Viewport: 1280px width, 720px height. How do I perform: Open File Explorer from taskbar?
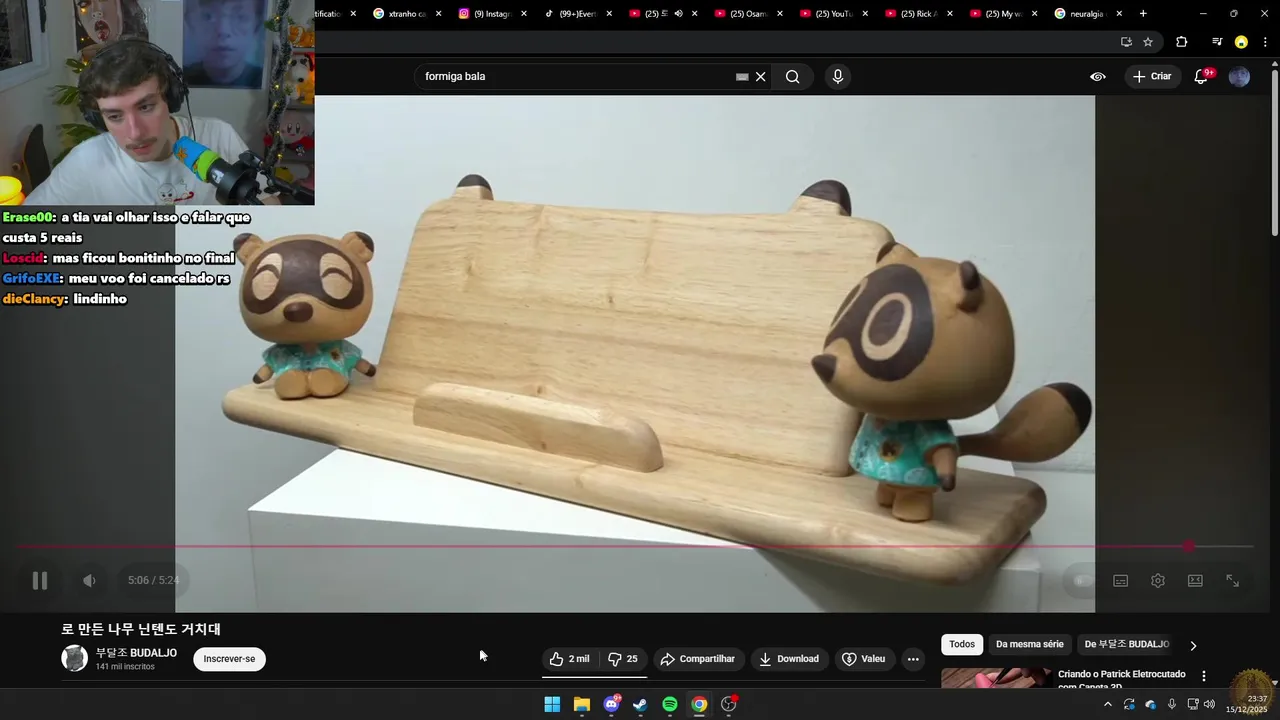click(x=581, y=705)
